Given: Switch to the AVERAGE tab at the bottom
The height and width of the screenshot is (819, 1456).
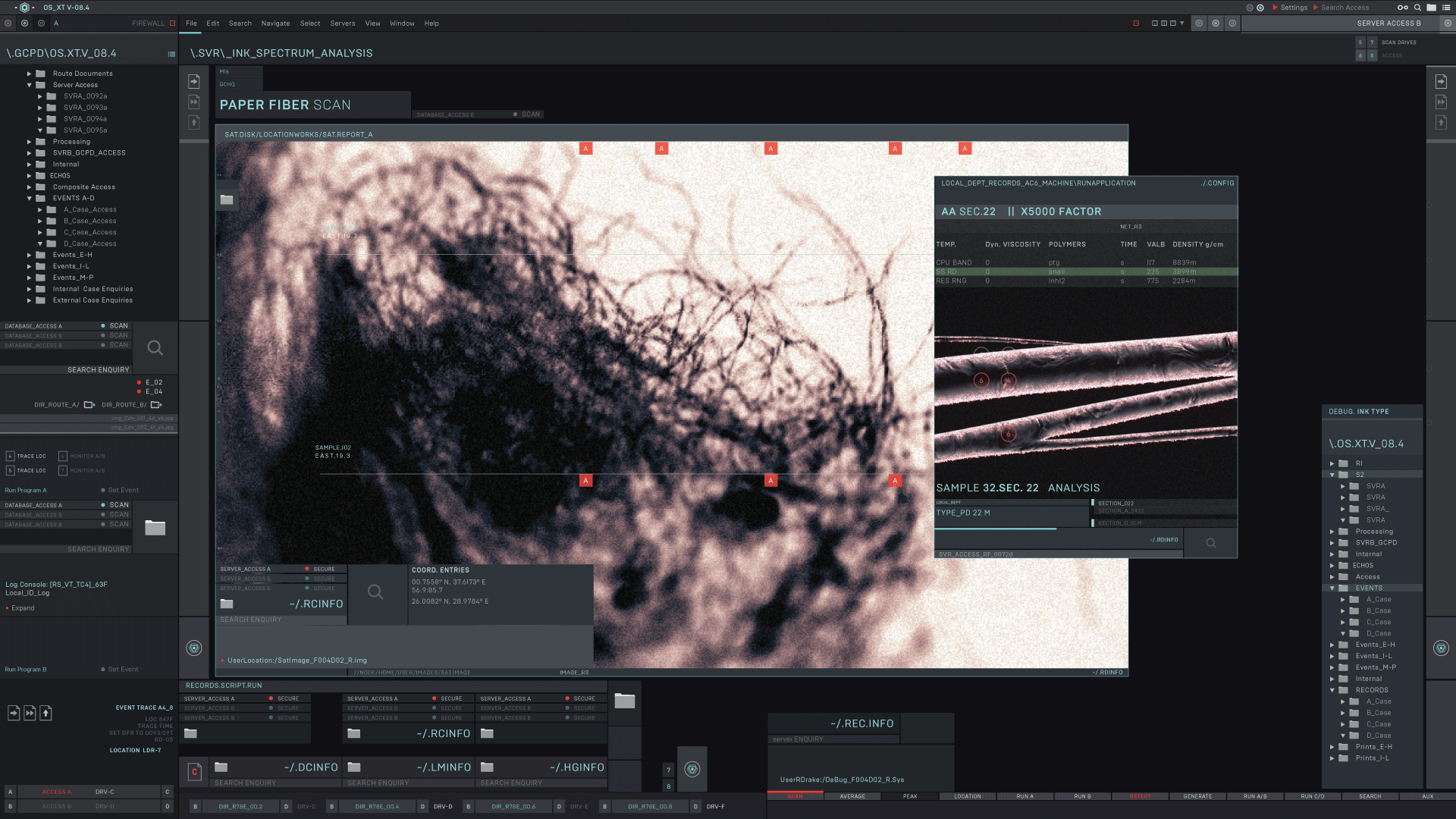Looking at the screenshot, I should coord(852,797).
